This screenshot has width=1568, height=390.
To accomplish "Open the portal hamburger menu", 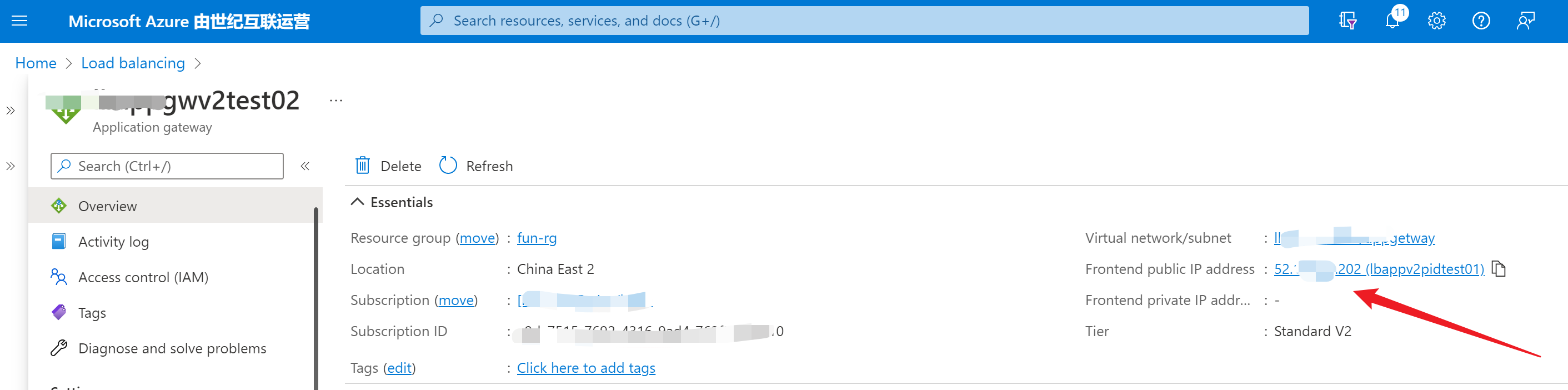I will (19, 21).
